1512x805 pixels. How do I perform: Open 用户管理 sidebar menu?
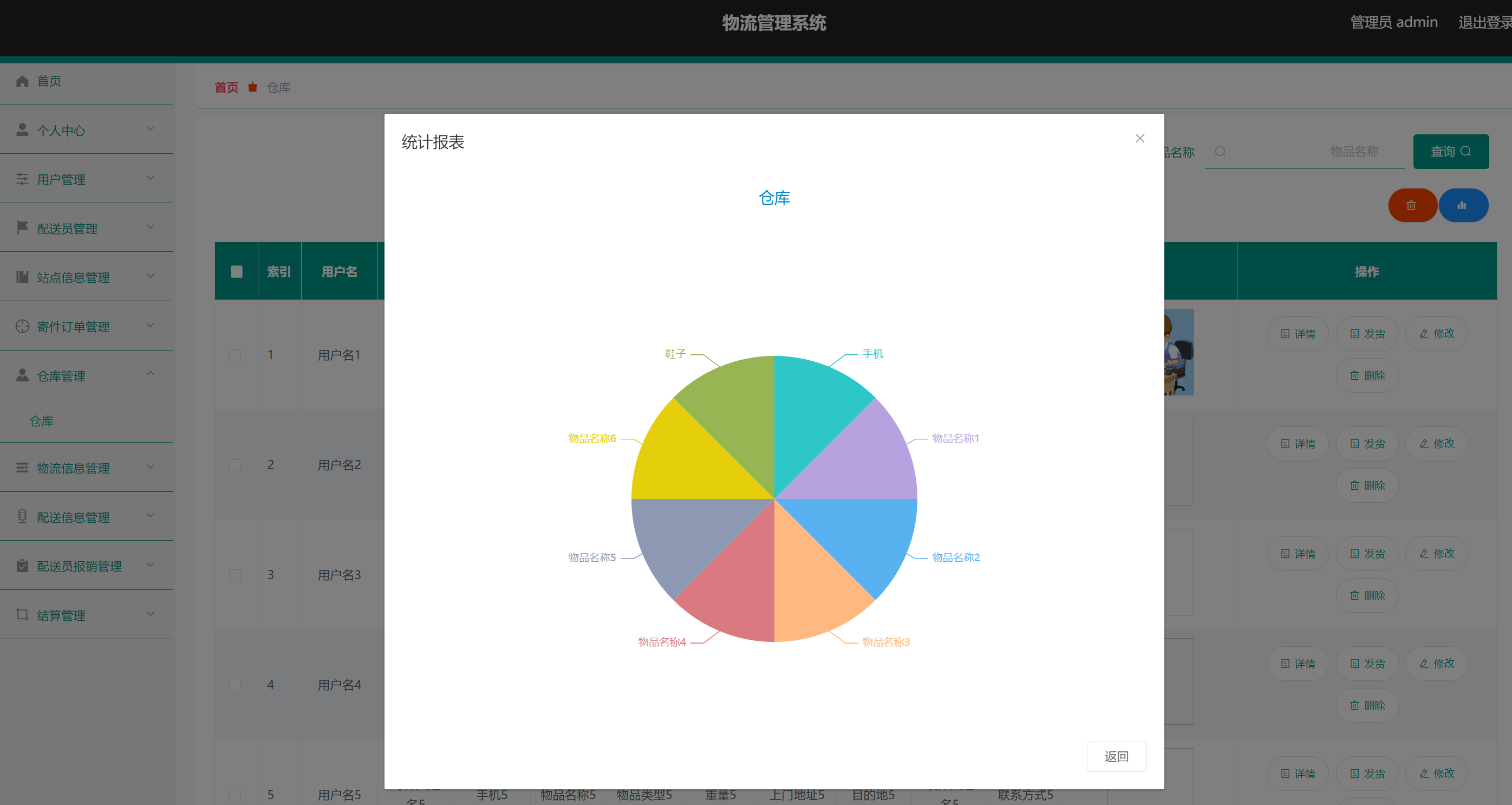coord(86,179)
